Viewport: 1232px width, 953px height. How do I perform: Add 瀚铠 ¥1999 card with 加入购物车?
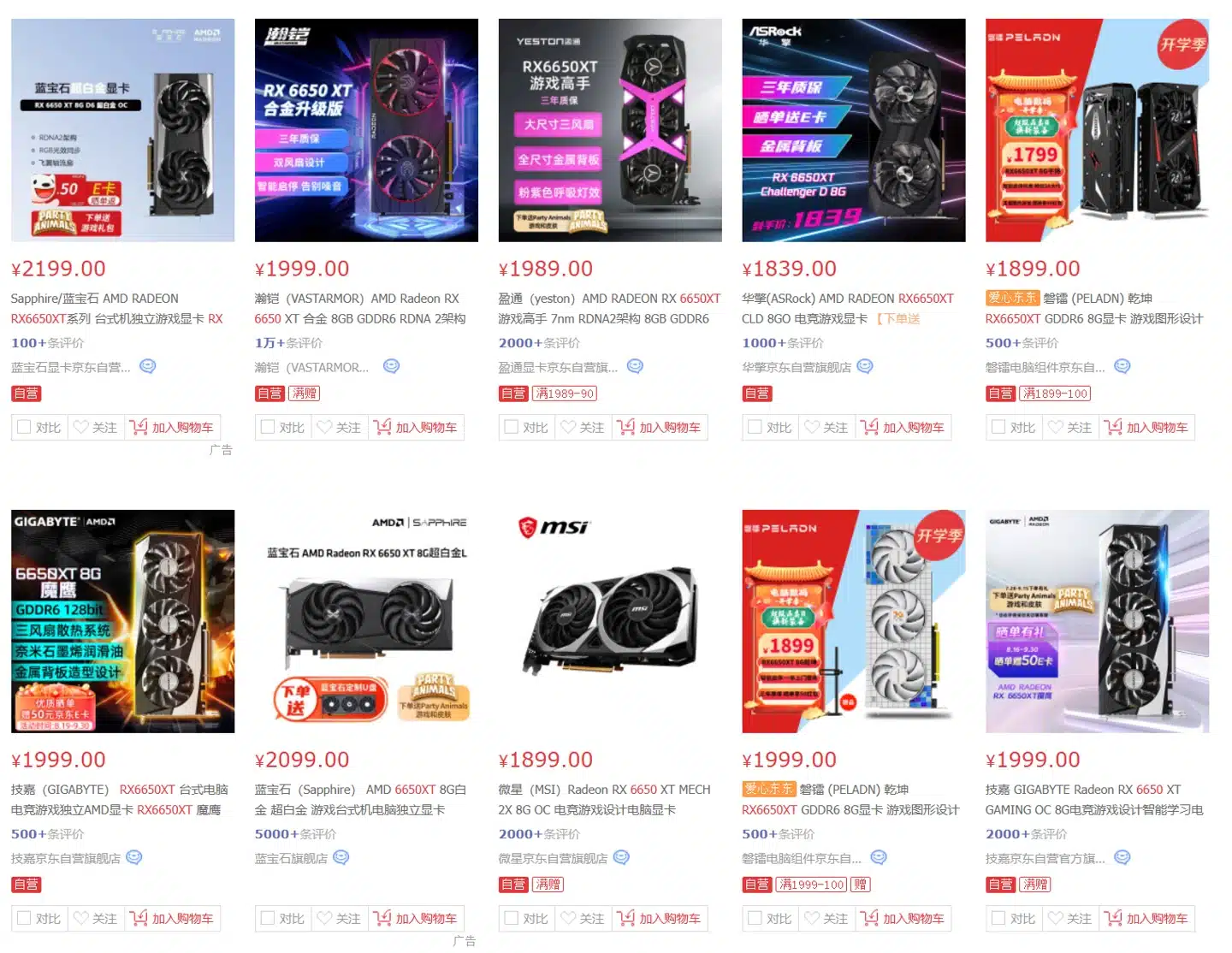point(417,427)
